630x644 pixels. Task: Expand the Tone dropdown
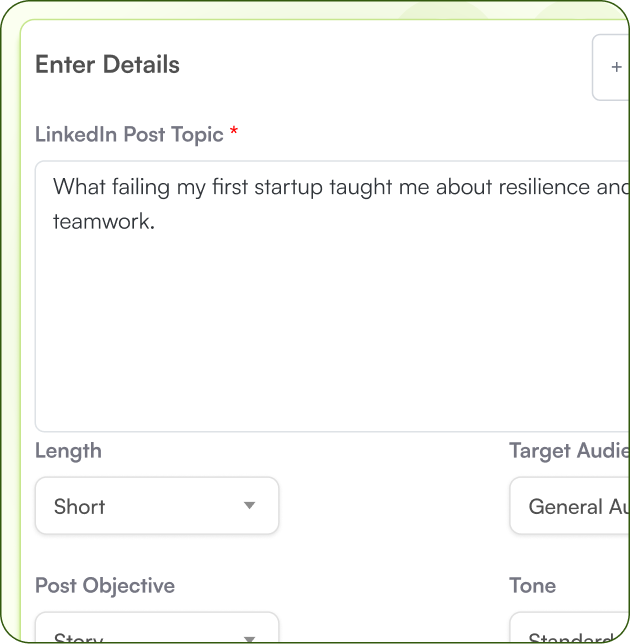pyautogui.click(x=570, y=632)
